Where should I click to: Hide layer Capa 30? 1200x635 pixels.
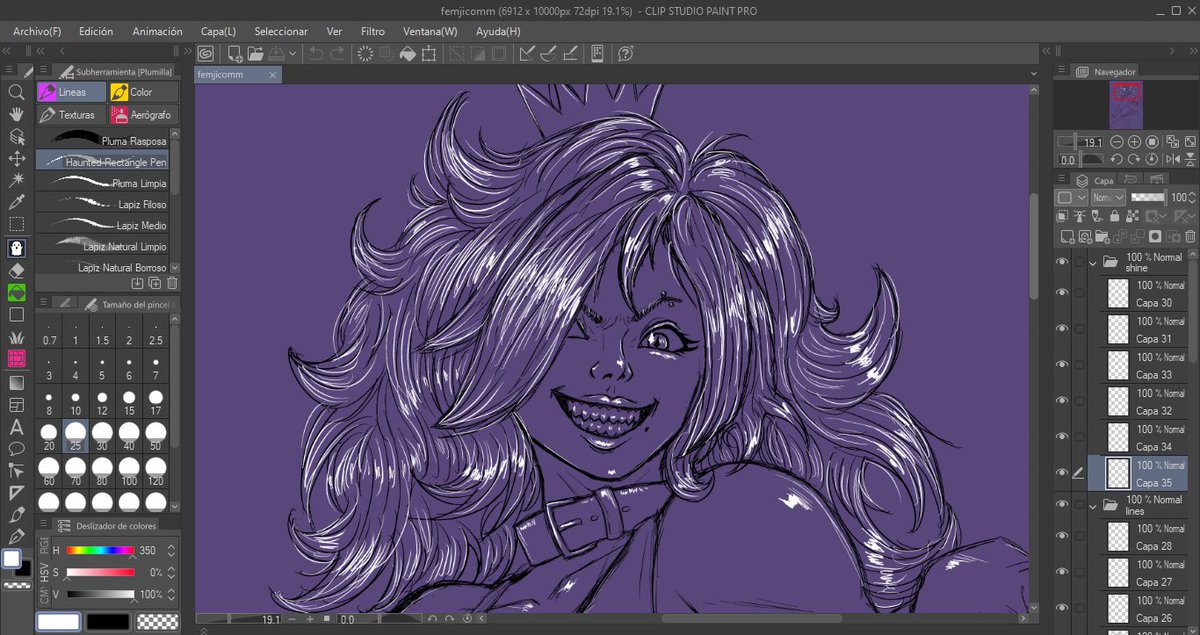point(1063,292)
